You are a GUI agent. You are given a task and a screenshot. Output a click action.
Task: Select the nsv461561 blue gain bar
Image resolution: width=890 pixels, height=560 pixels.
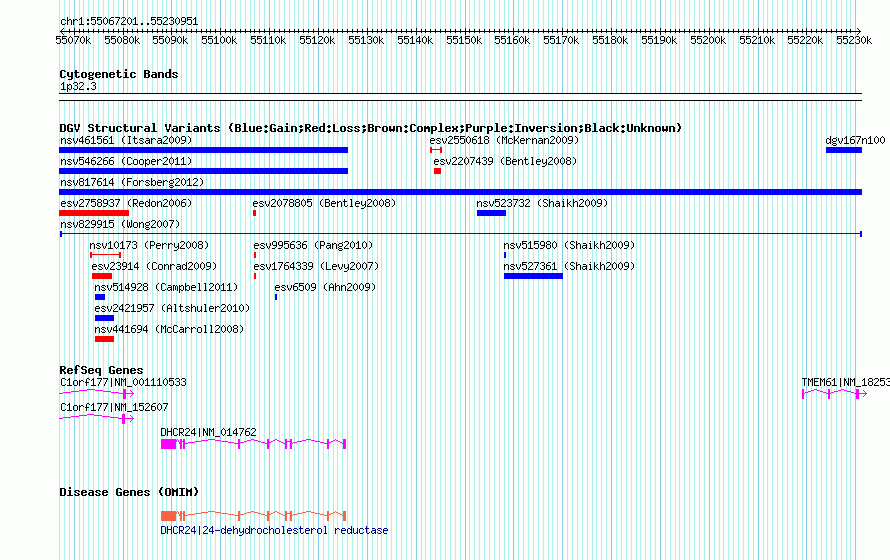(203, 150)
